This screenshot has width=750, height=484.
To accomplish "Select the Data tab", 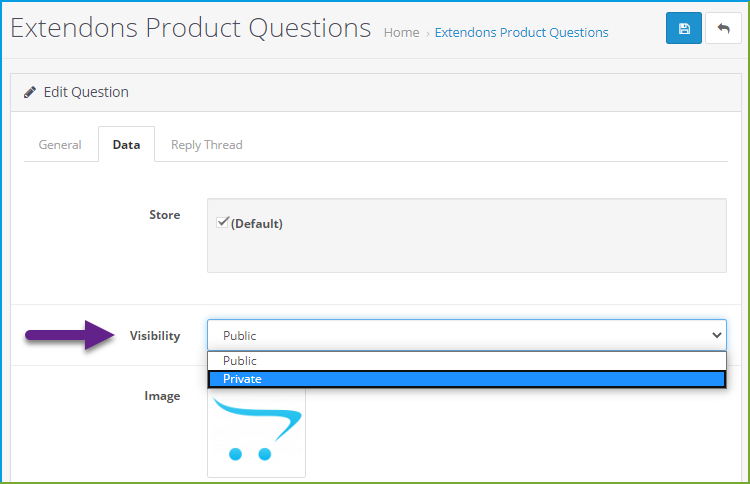I will point(126,144).
